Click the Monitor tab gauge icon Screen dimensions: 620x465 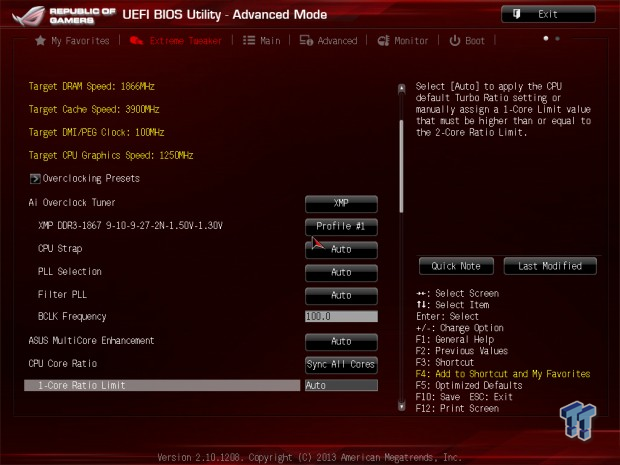click(x=384, y=40)
